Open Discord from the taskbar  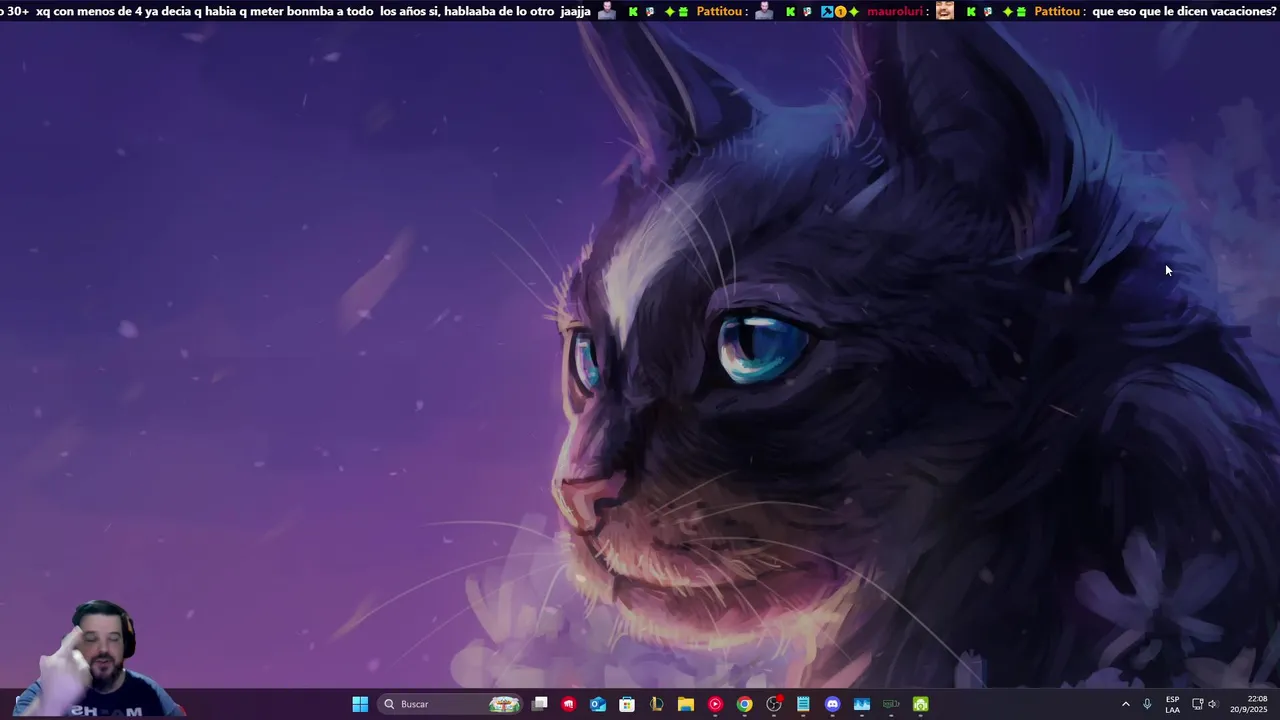[x=832, y=704]
